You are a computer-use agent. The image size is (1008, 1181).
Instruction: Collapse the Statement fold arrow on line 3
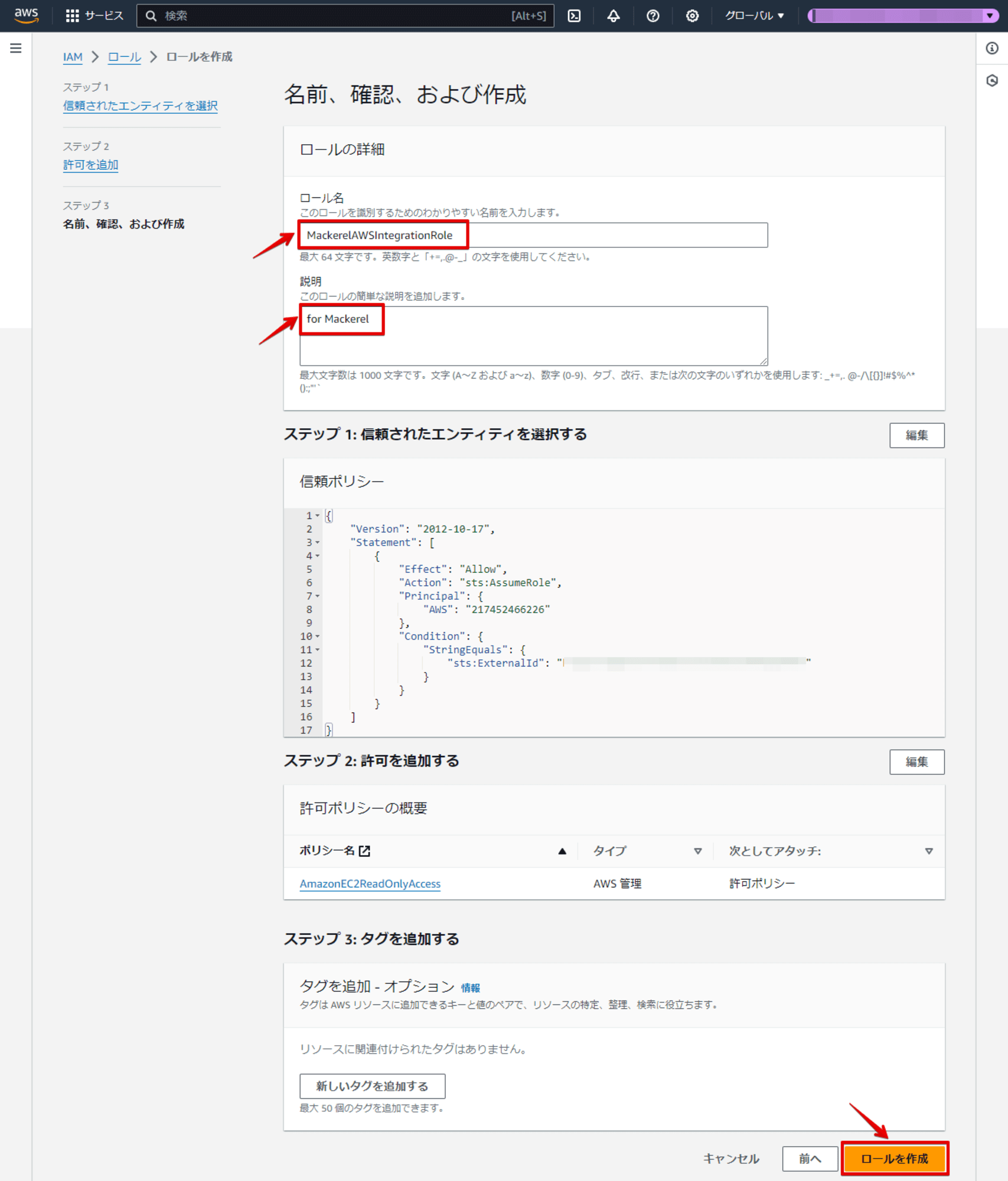[318, 542]
